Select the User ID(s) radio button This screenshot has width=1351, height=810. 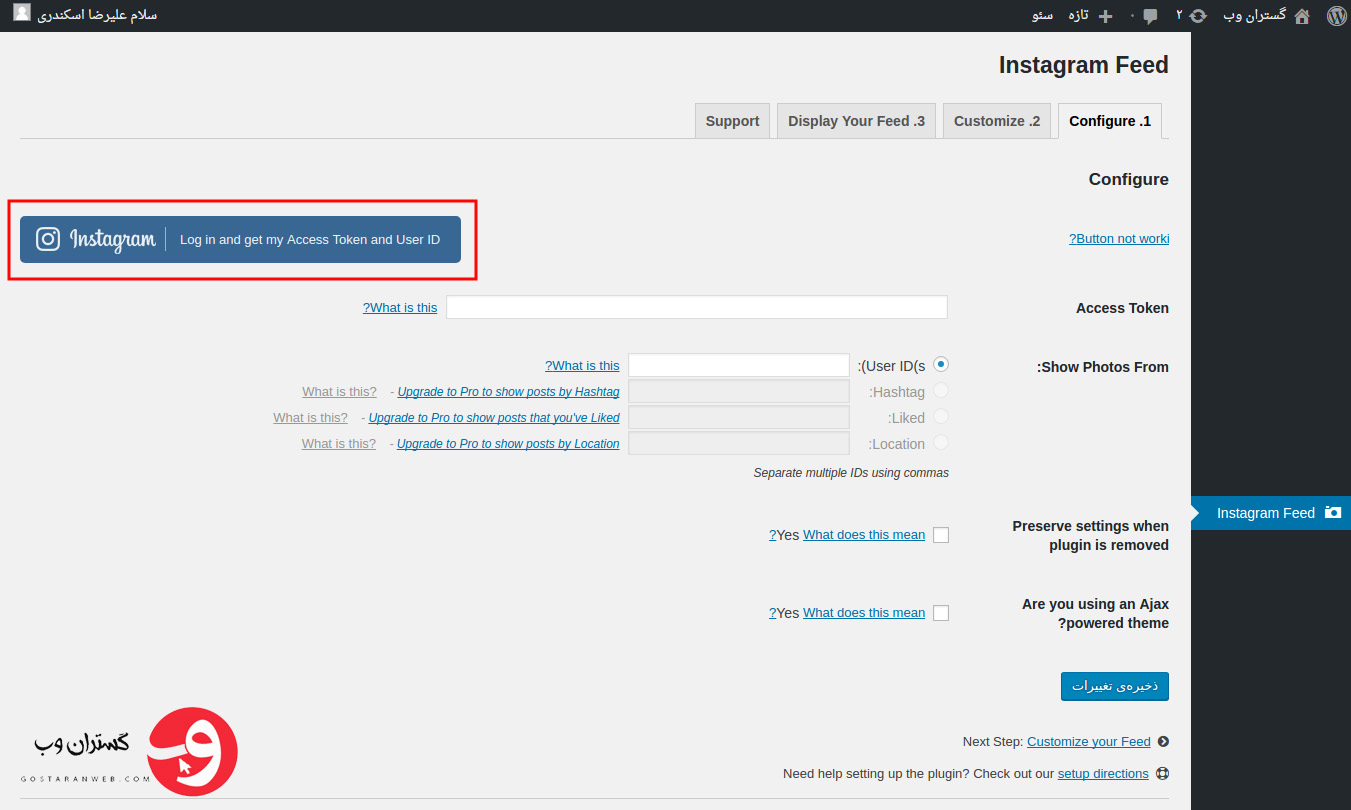pyautogui.click(x=940, y=365)
